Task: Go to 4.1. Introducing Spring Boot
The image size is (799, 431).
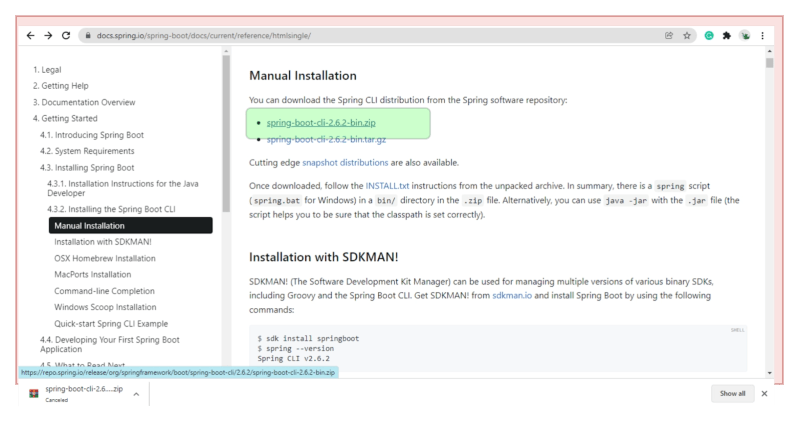Action: tap(92, 135)
